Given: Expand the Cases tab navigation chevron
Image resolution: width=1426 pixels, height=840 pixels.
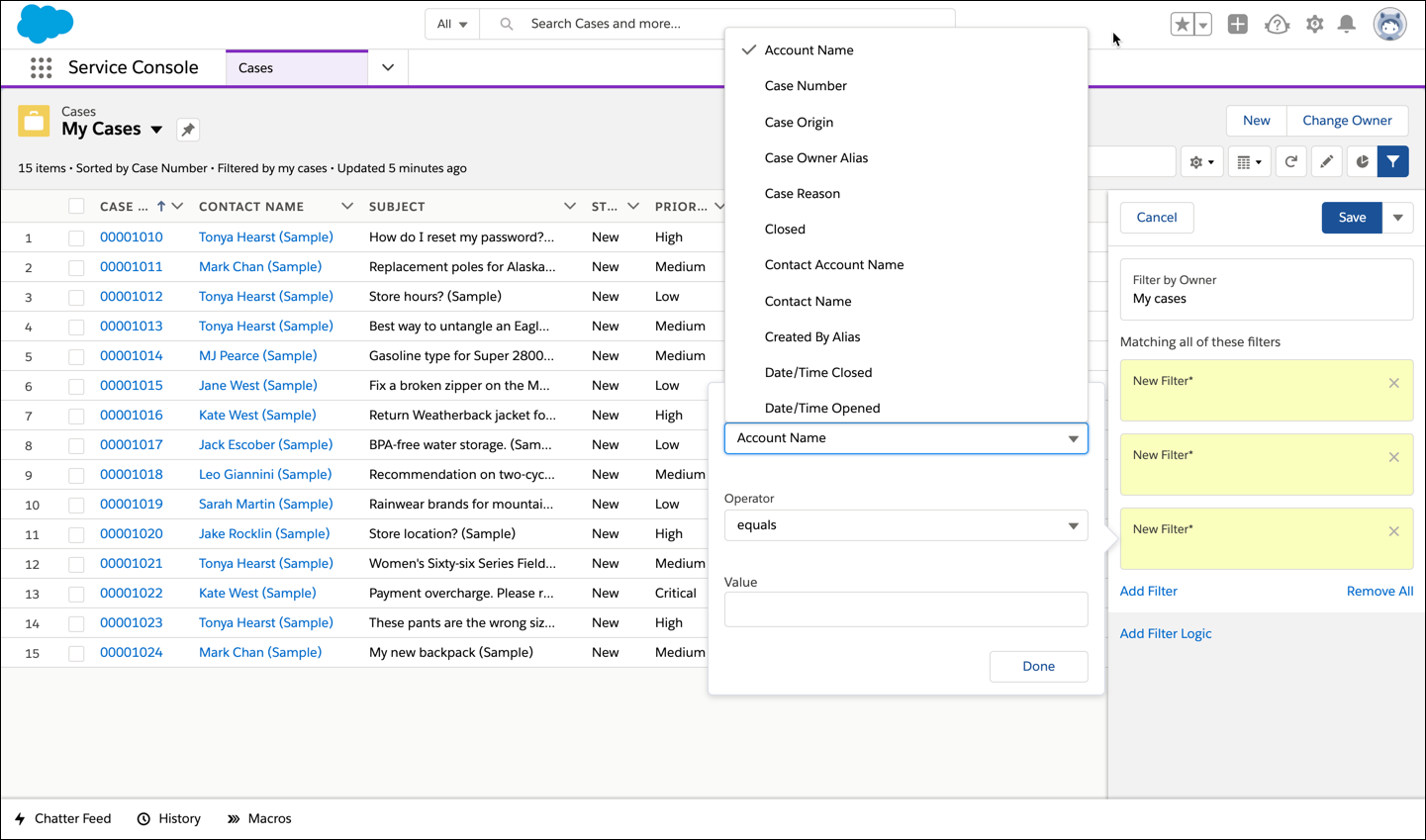Looking at the screenshot, I should (388, 68).
